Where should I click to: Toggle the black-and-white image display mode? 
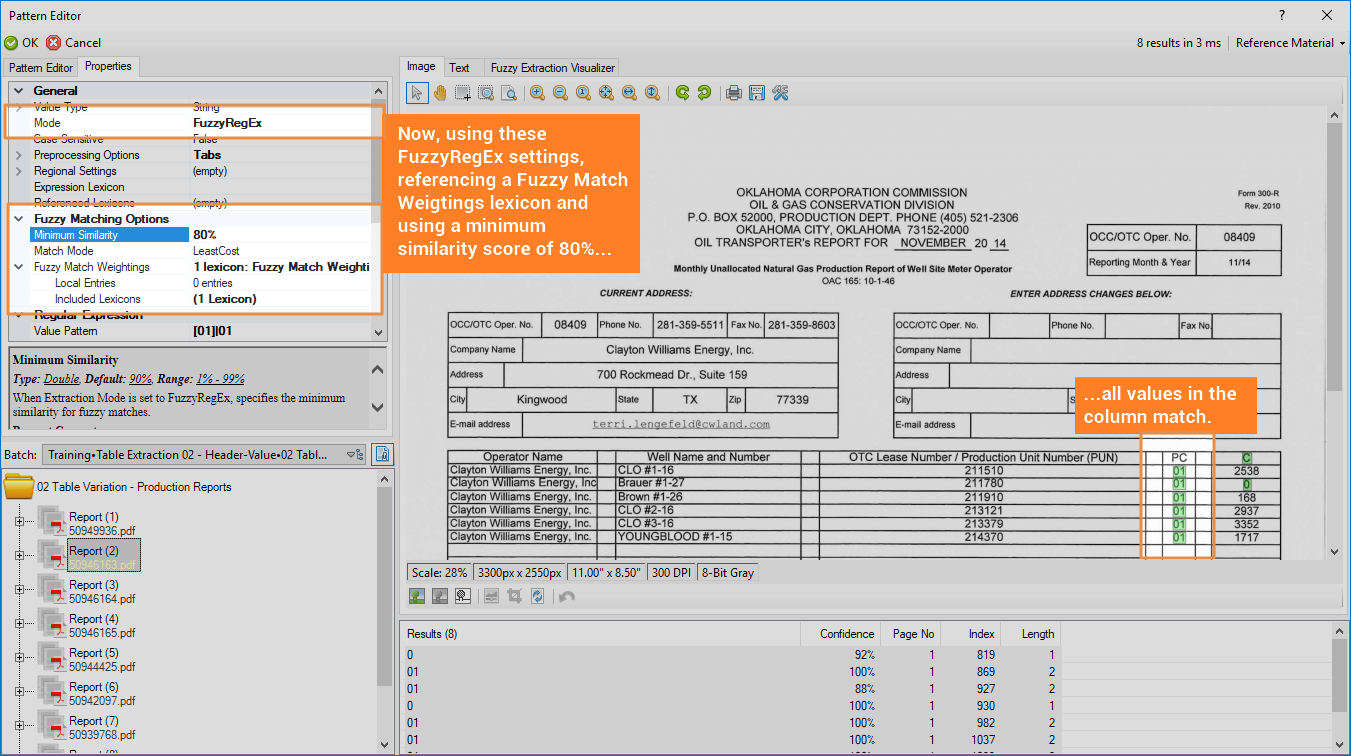coord(462,596)
